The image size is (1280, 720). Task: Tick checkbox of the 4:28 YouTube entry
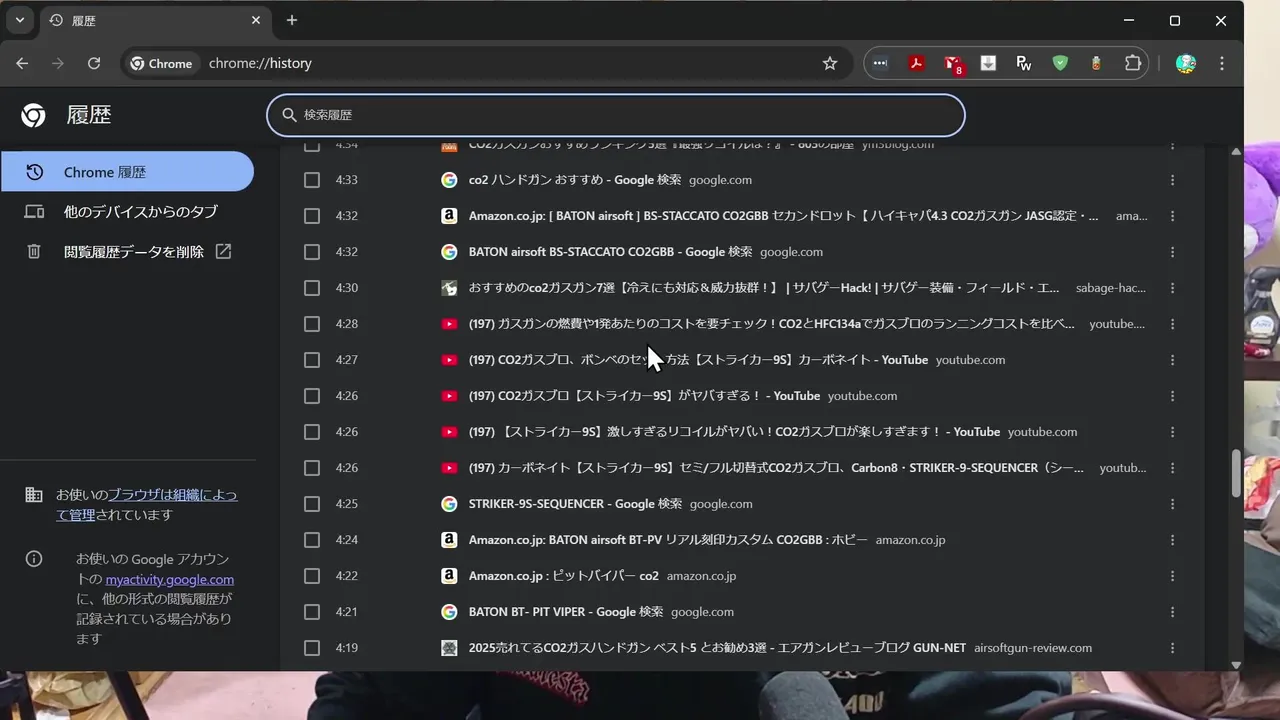(x=312, y=324)
